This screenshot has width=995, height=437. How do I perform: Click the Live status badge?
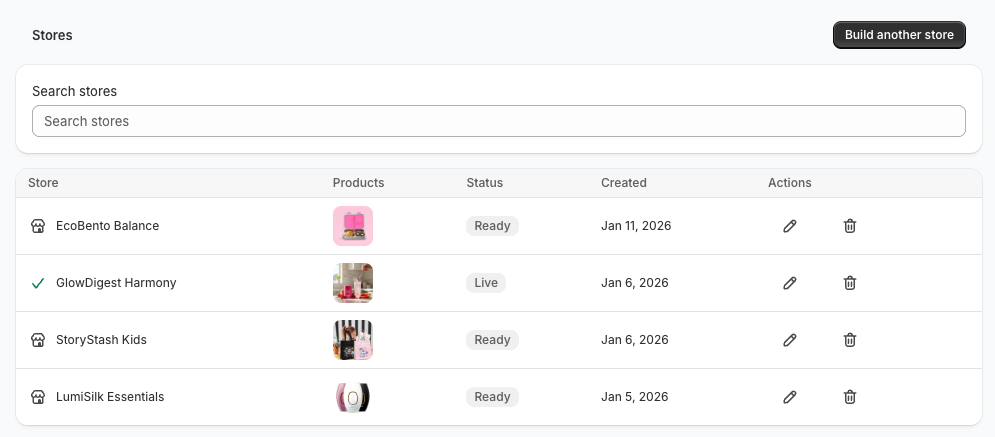[x=486, y=283]
